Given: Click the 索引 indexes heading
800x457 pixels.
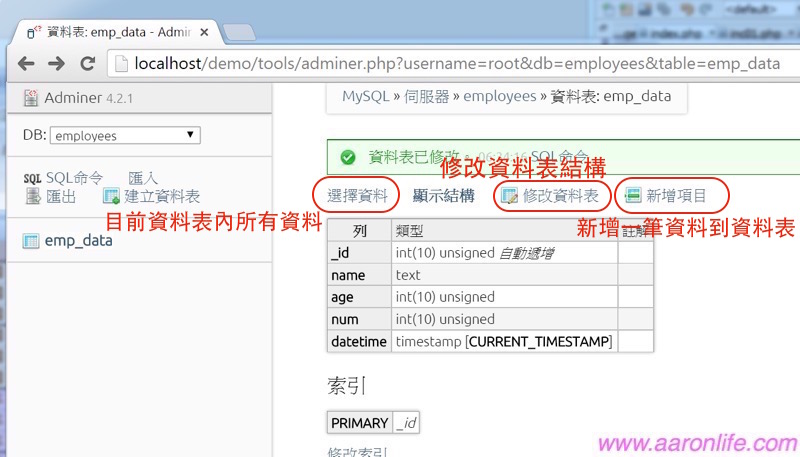Looking at the screenshot, I should point(345,386).
